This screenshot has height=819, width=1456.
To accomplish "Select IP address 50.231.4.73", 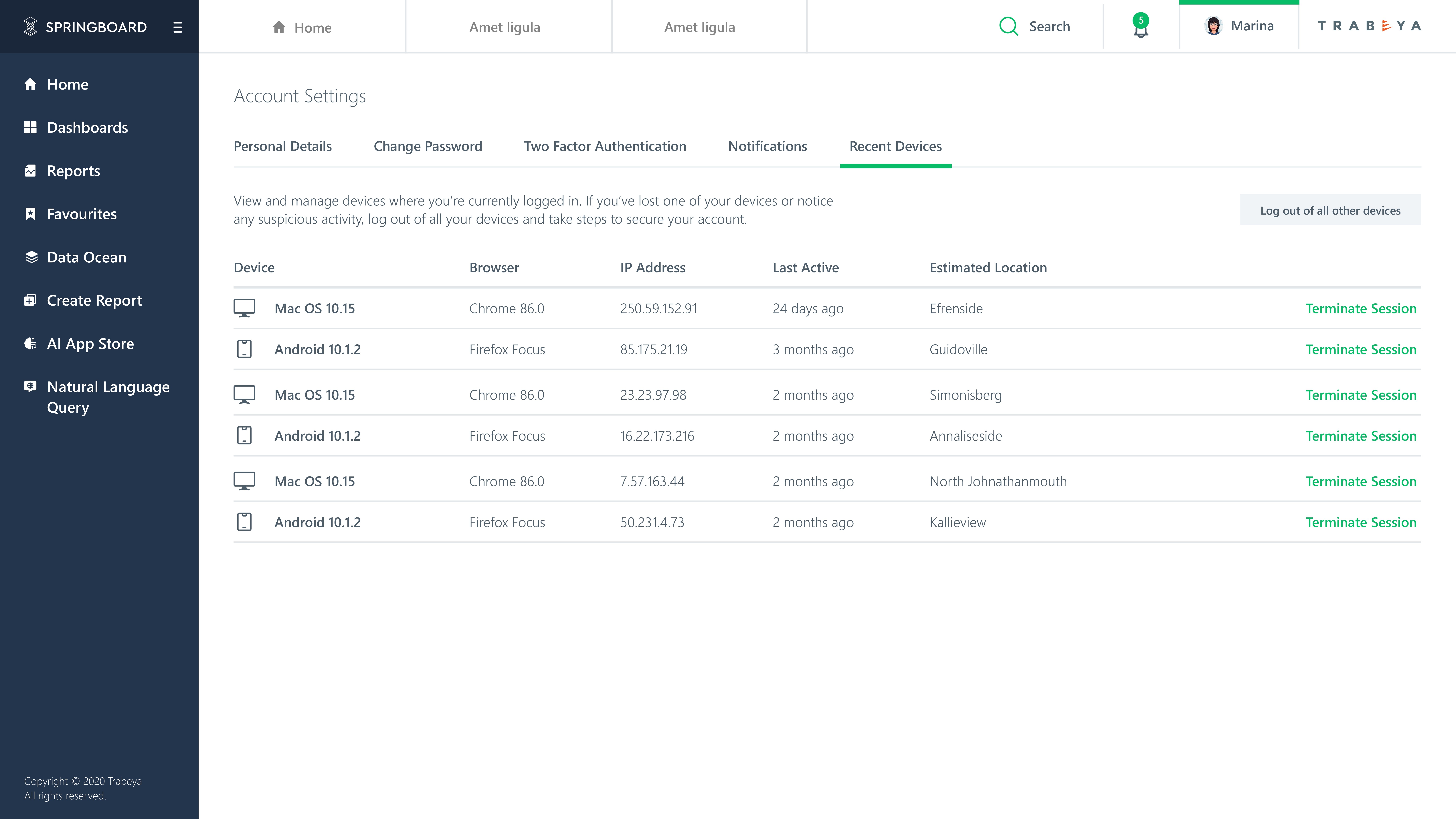I will (x=652, y=522).
